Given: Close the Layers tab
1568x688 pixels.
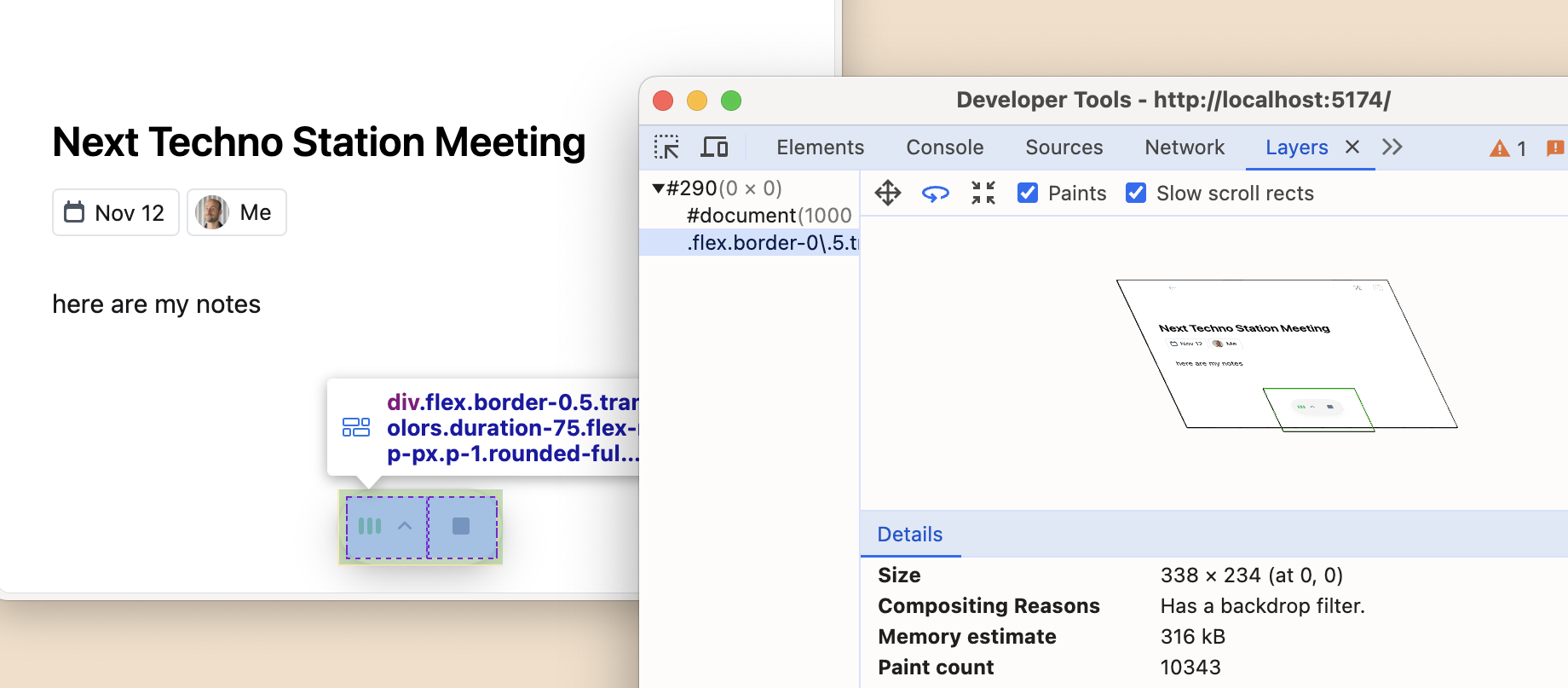Looking at the screenshot, I should 1352,147.
